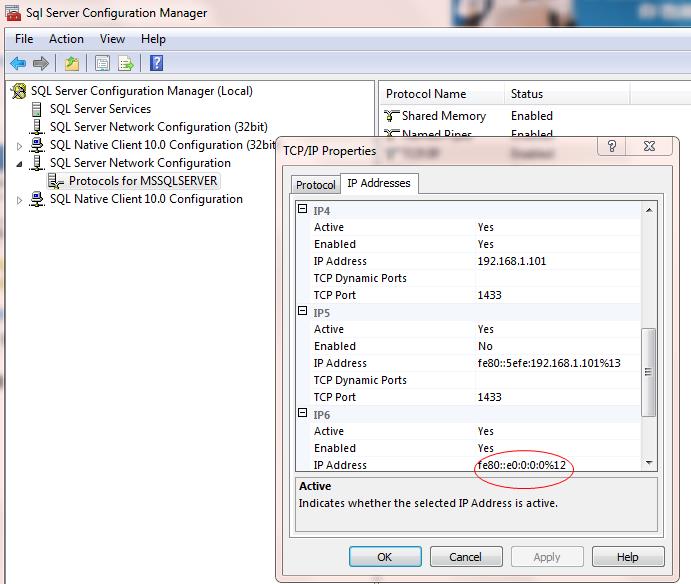Select the IP Addresses tab
The image size is (691, 584).
379,183
